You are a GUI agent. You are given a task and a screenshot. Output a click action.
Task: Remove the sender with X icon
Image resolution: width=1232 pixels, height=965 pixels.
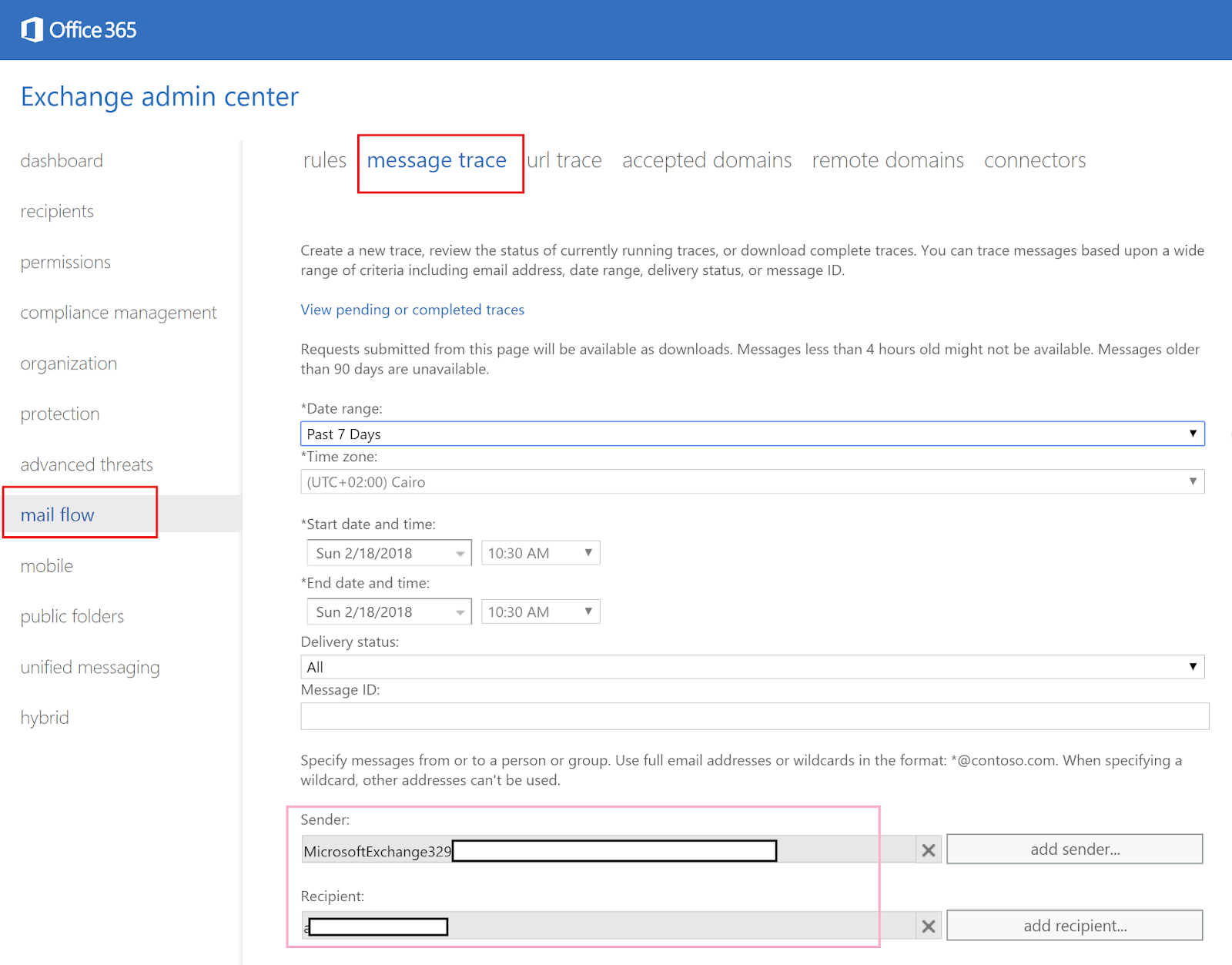[x=929, y=850]
